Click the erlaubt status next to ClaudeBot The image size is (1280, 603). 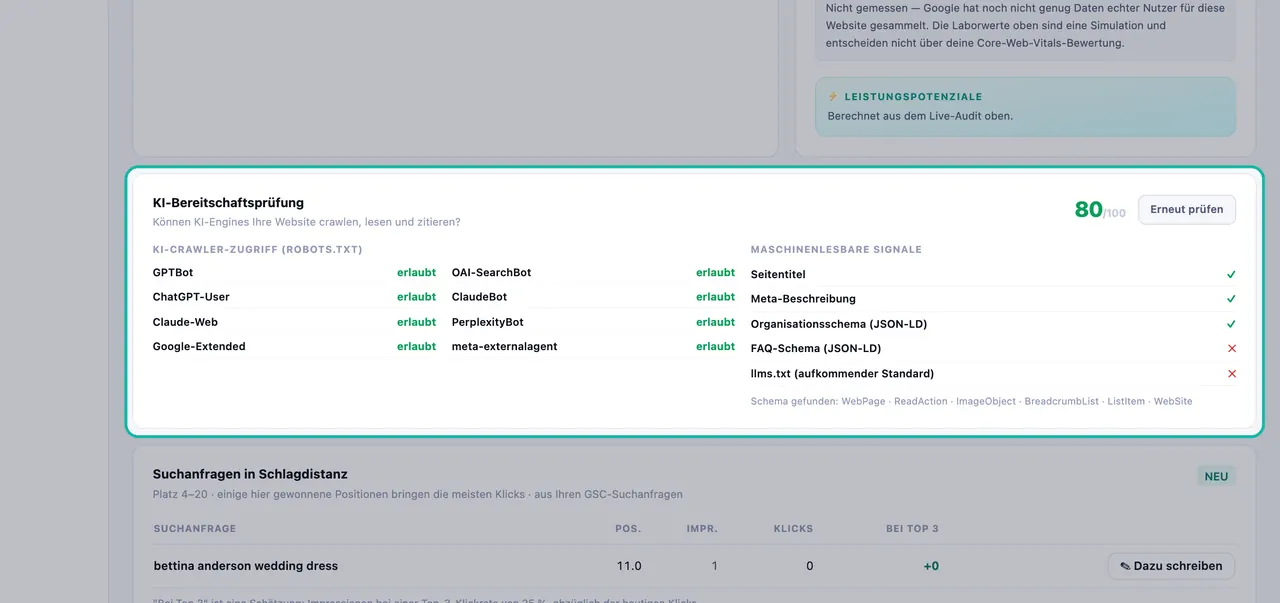point(715,297)
